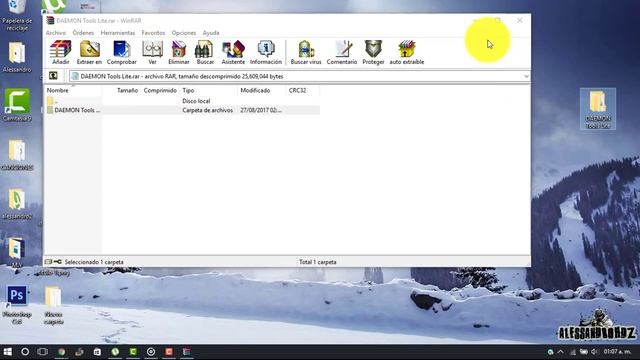The image size is (640, 360).
Task: Select the DAEMON Tools folder row
Action: pyautogui.click(x=182, y=110)
